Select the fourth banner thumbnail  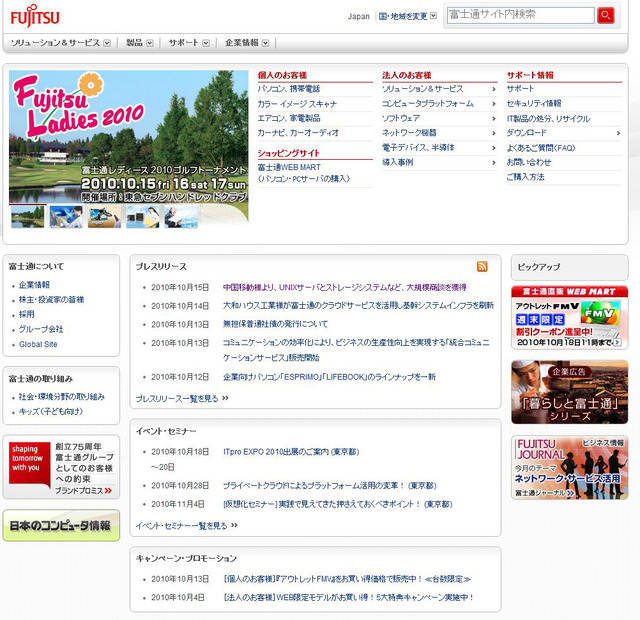143,216
